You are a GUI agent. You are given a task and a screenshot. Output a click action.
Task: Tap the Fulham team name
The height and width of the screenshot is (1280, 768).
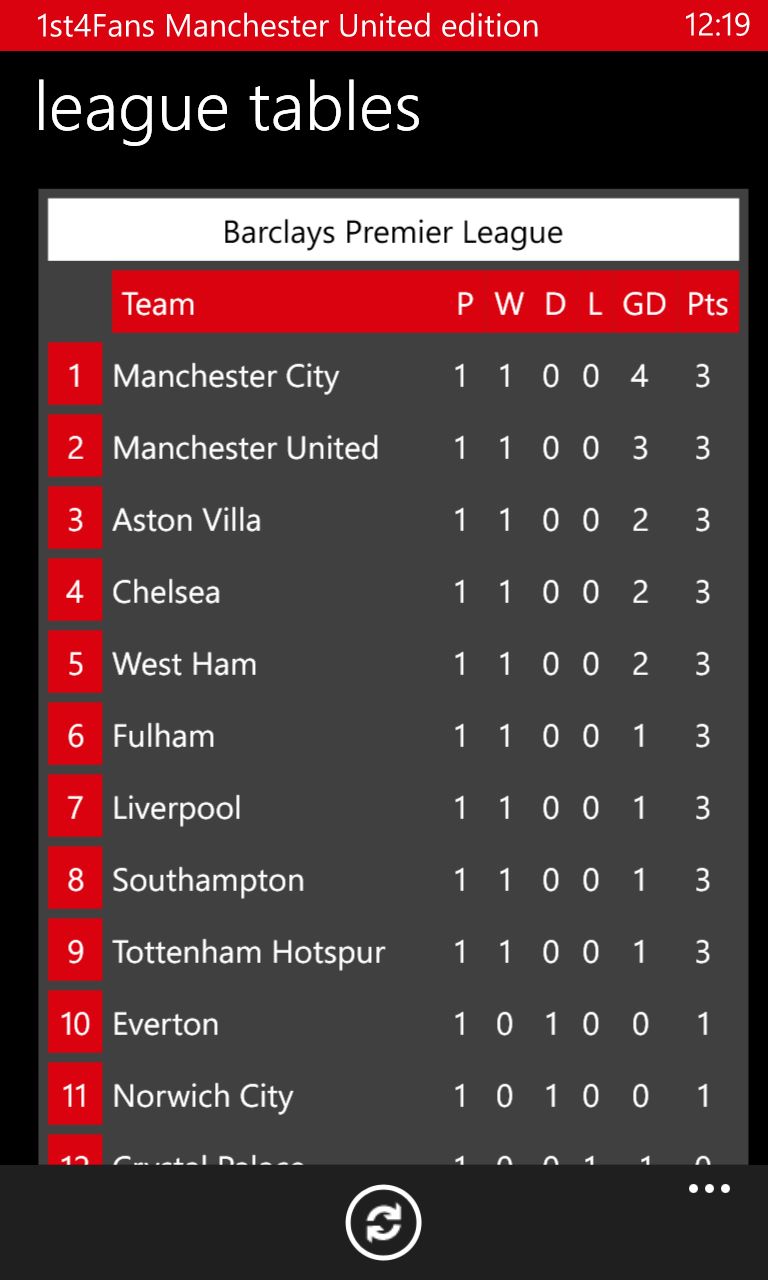pyautogui.click(x=163, y=736)
